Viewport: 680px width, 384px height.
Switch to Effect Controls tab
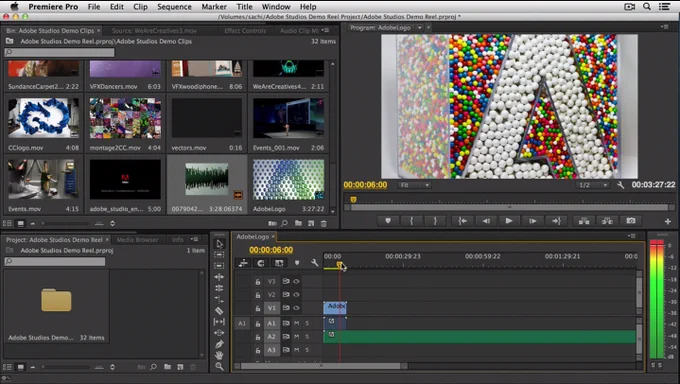pos(245,31)
